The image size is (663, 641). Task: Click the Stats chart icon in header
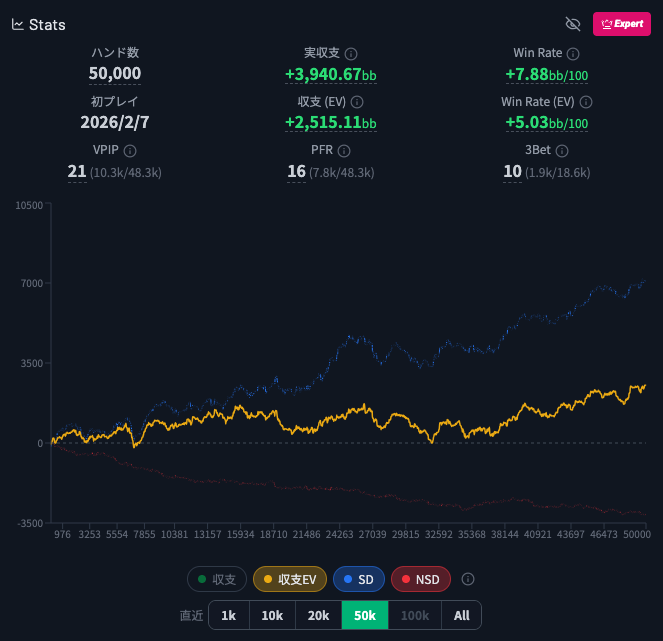pos(17,25)
